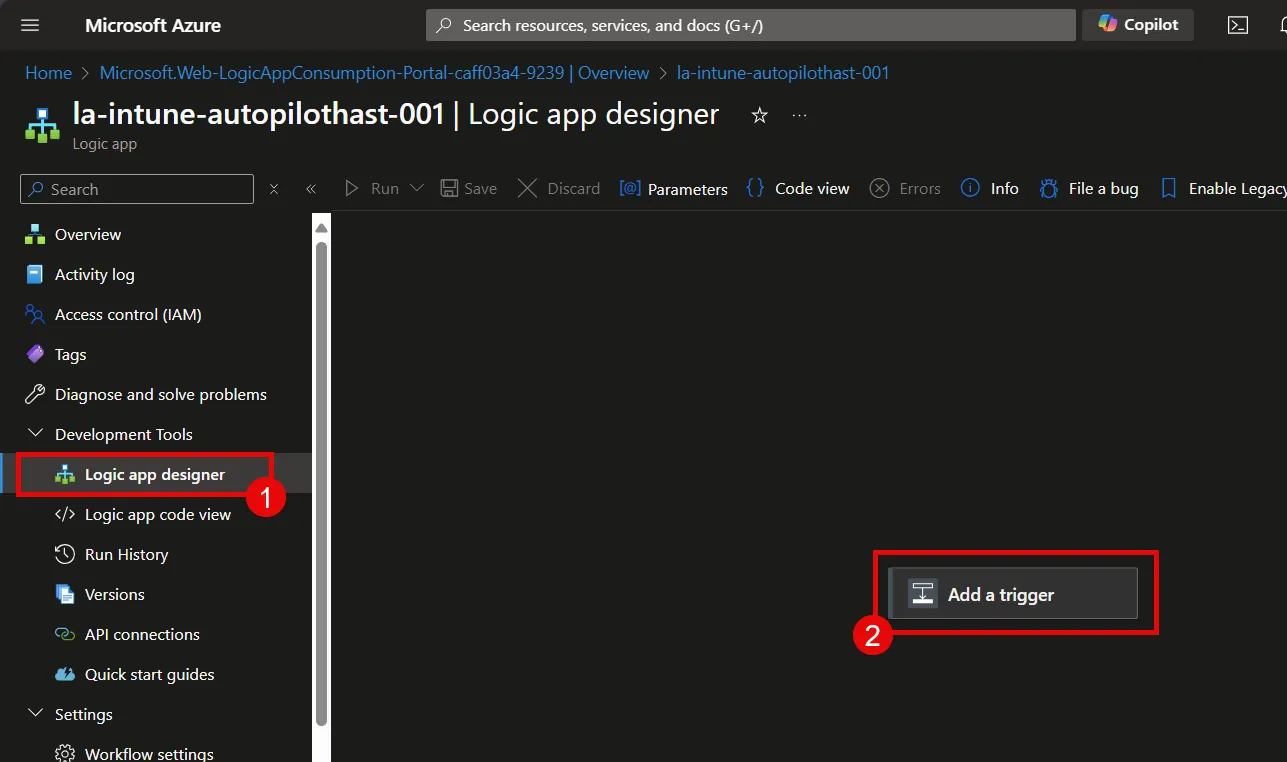Favorite the logic app with the star icon
The width and height of the screenshot is (1287, 762).
759,115
